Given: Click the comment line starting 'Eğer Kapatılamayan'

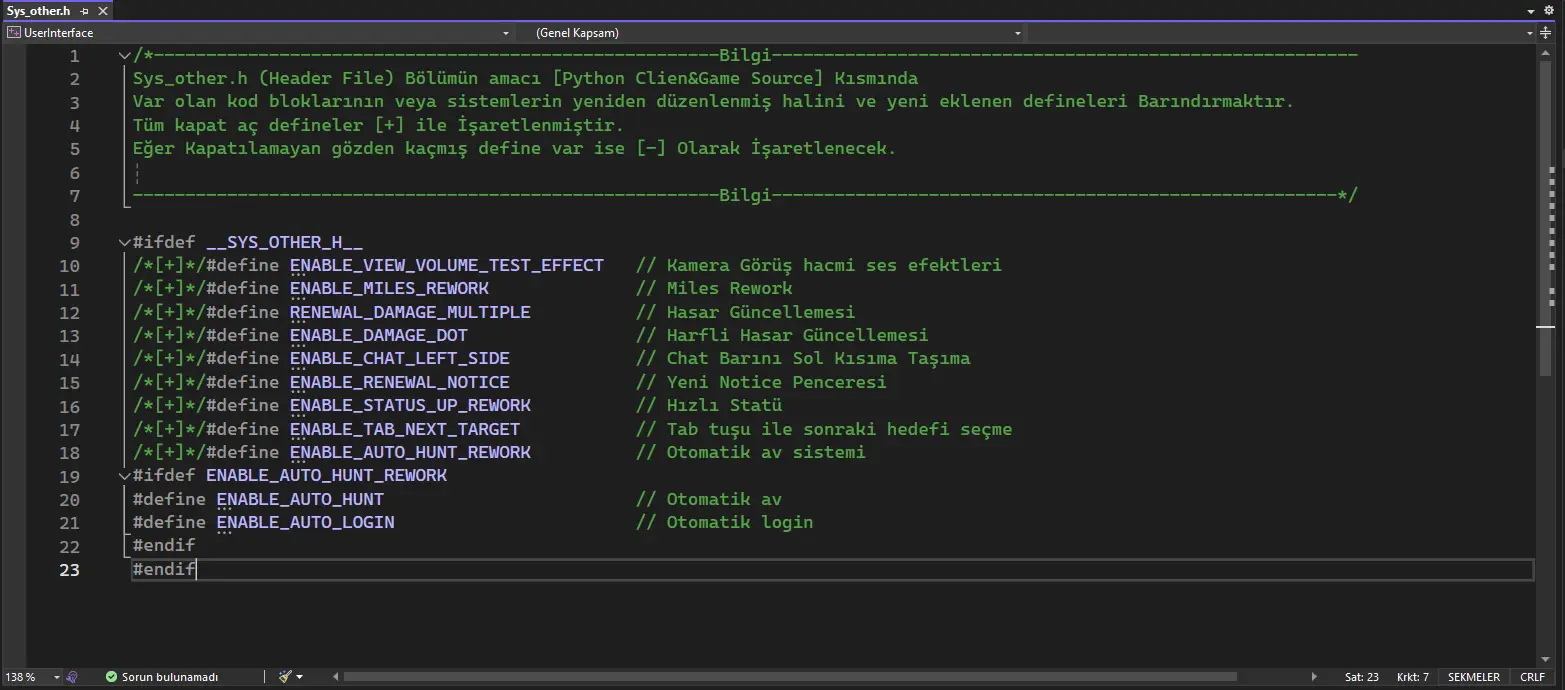Looking at the screenshot, I should point(514,149).
